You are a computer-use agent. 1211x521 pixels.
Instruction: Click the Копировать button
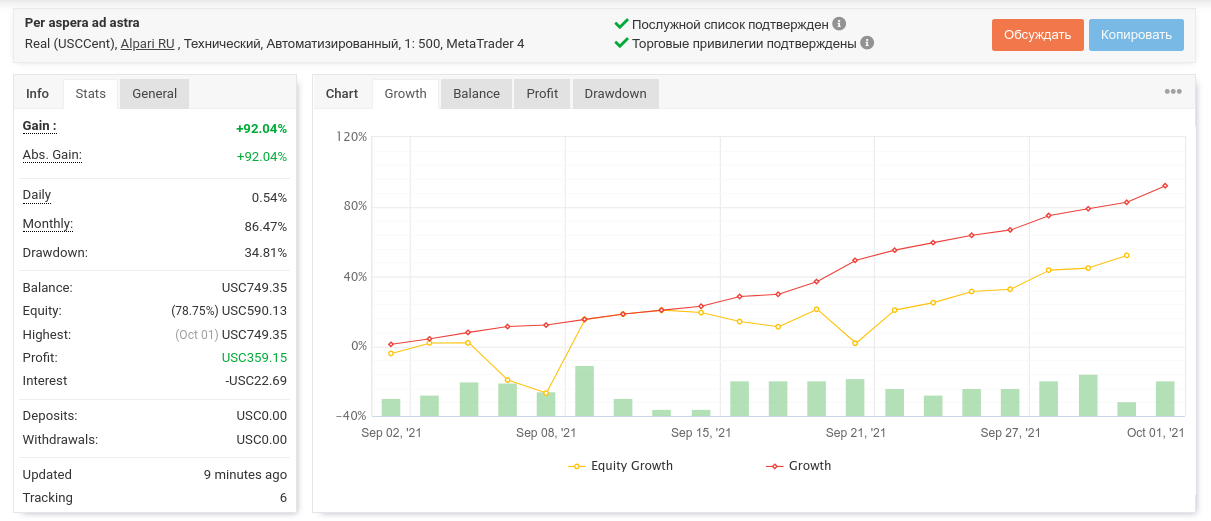(x=1136, y=35)
